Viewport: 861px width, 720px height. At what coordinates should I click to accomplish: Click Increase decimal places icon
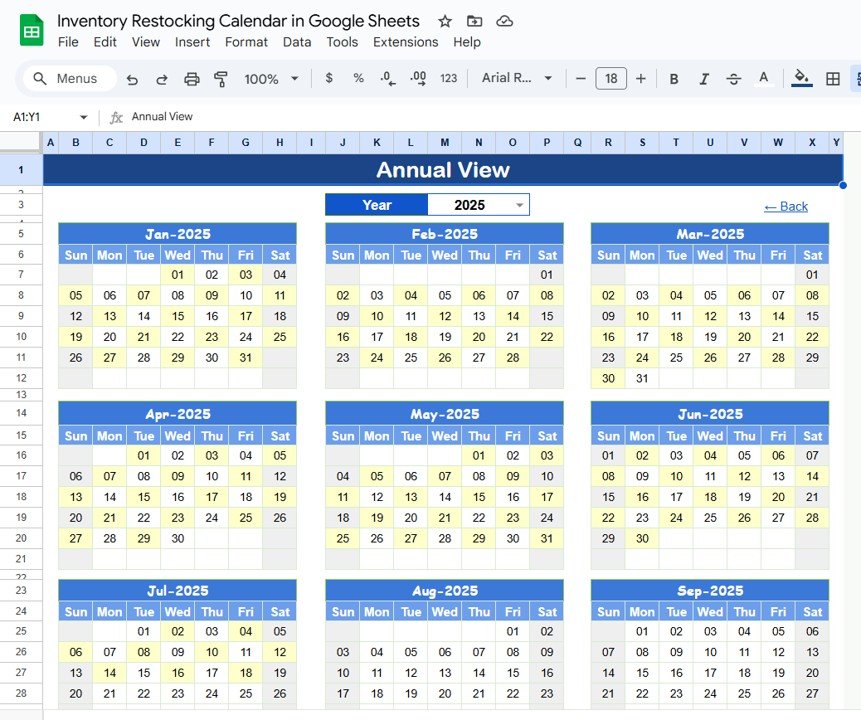click(418, 79)
